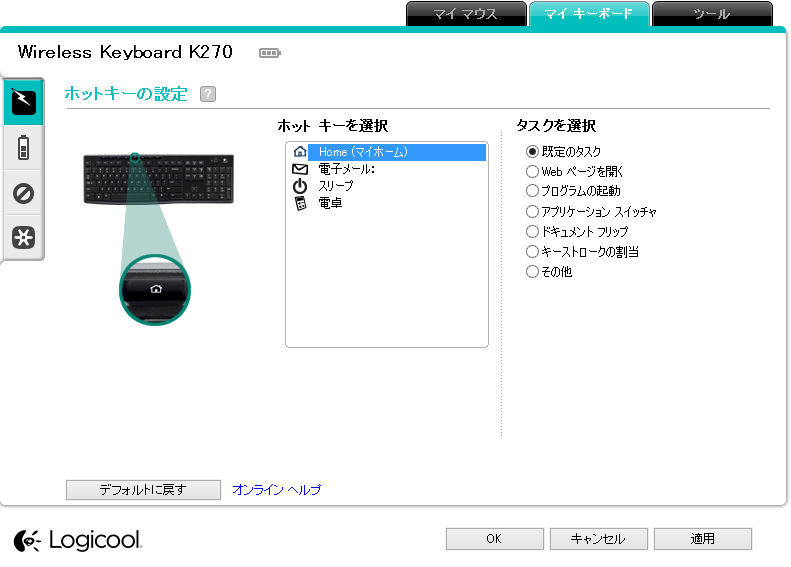
Task: Click the Wireless Keyboard K270 title
Action: [x=125, y=52]
